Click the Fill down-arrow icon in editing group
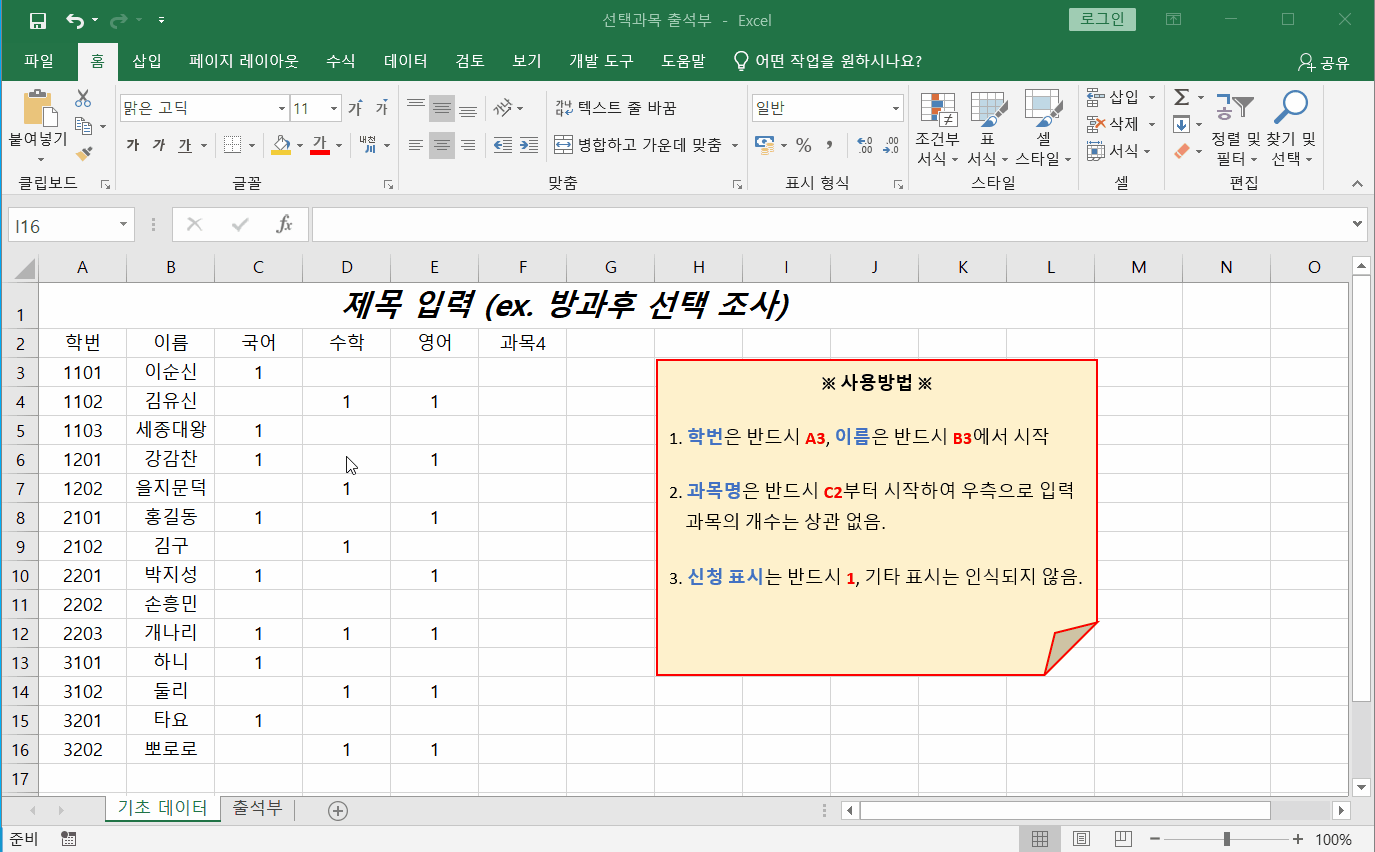The image size is (1375, 852). pyautogui.click(x=1182, y=124)
